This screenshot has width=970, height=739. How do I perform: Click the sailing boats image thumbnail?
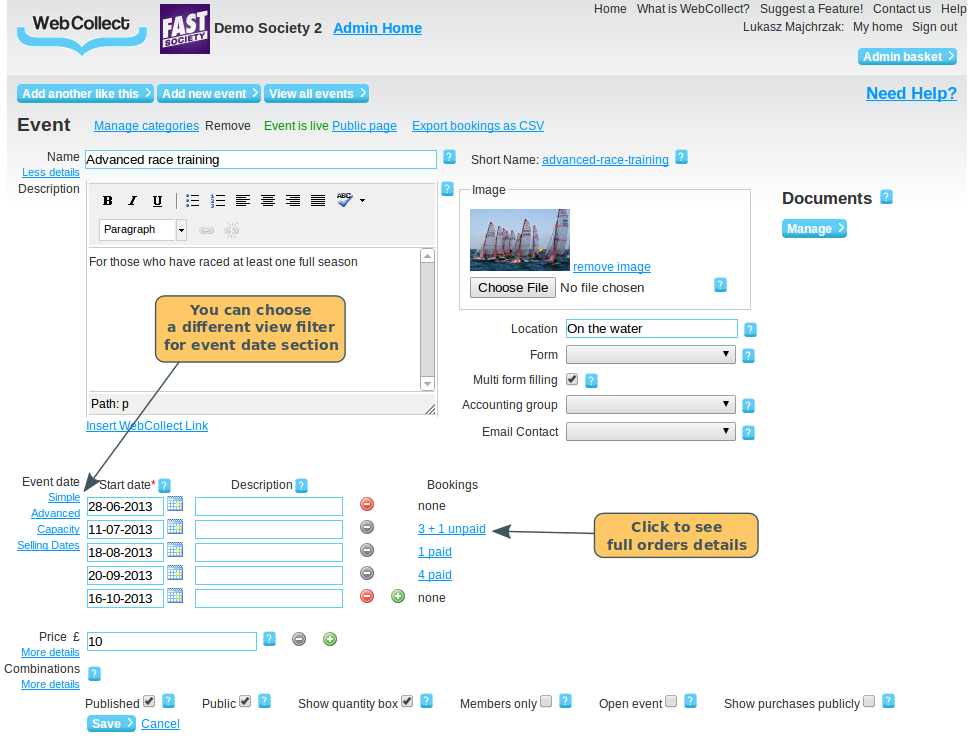pyautogui.click(x=519, y=239)
